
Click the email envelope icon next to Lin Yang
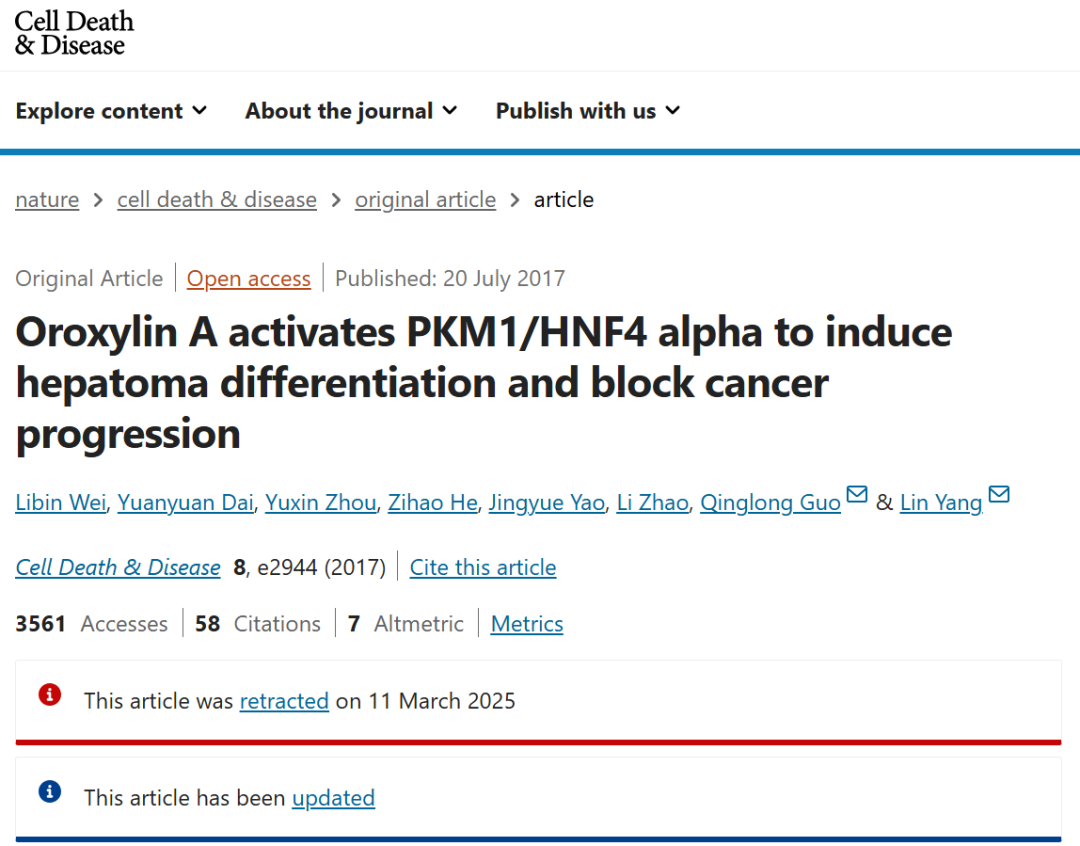pos(999,495)
